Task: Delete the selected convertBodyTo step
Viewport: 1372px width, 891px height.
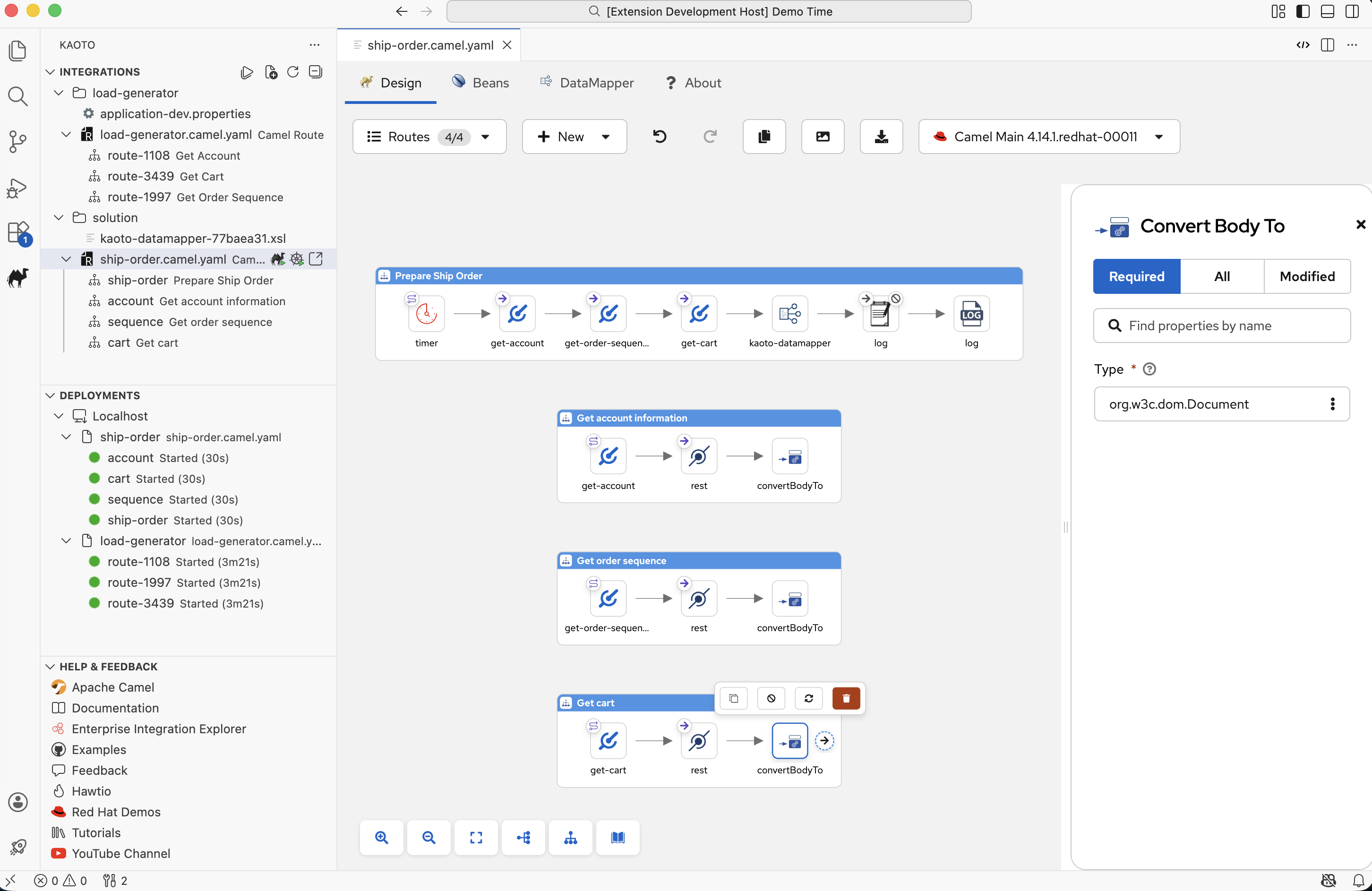Action: point(846,699)
